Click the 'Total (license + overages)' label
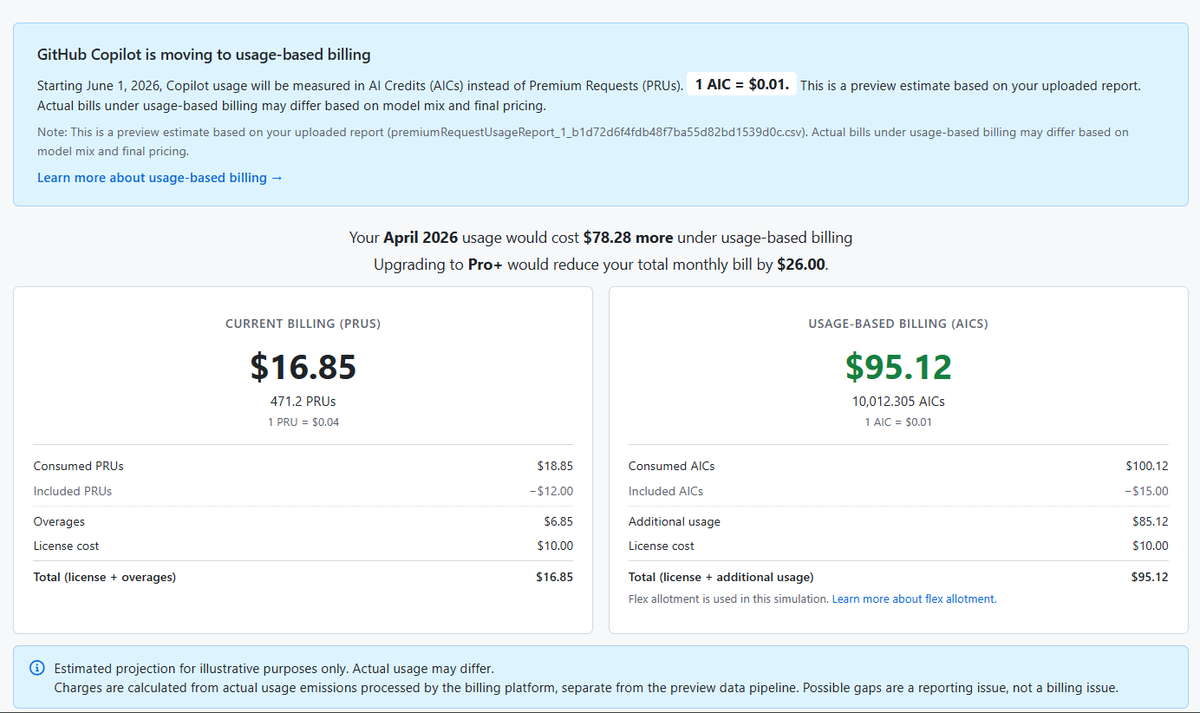 click(105, 577)
